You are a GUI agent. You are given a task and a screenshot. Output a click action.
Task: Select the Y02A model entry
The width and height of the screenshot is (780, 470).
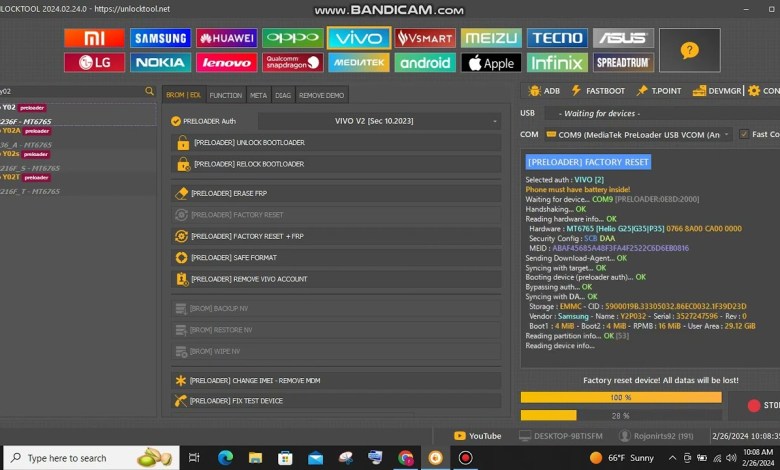78,137
